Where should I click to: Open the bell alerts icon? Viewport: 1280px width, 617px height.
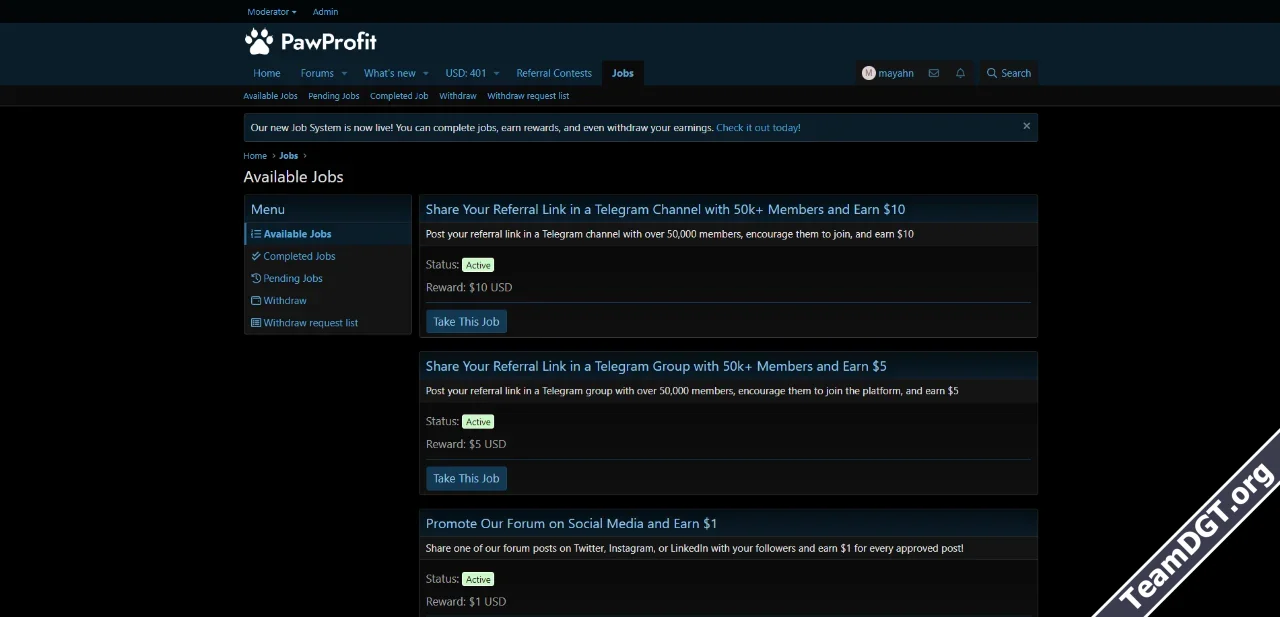point(960,73)
